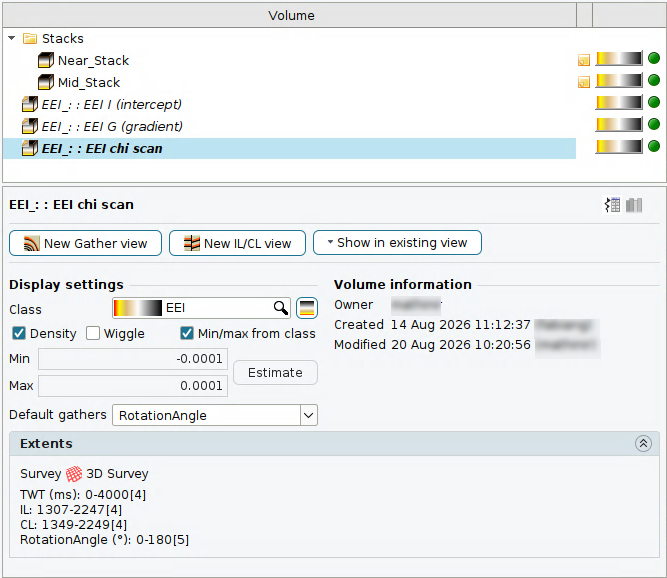This screenshot has height=578, width=667.
Task: Toggle Min/max from class checkbox
Action: 187,333
